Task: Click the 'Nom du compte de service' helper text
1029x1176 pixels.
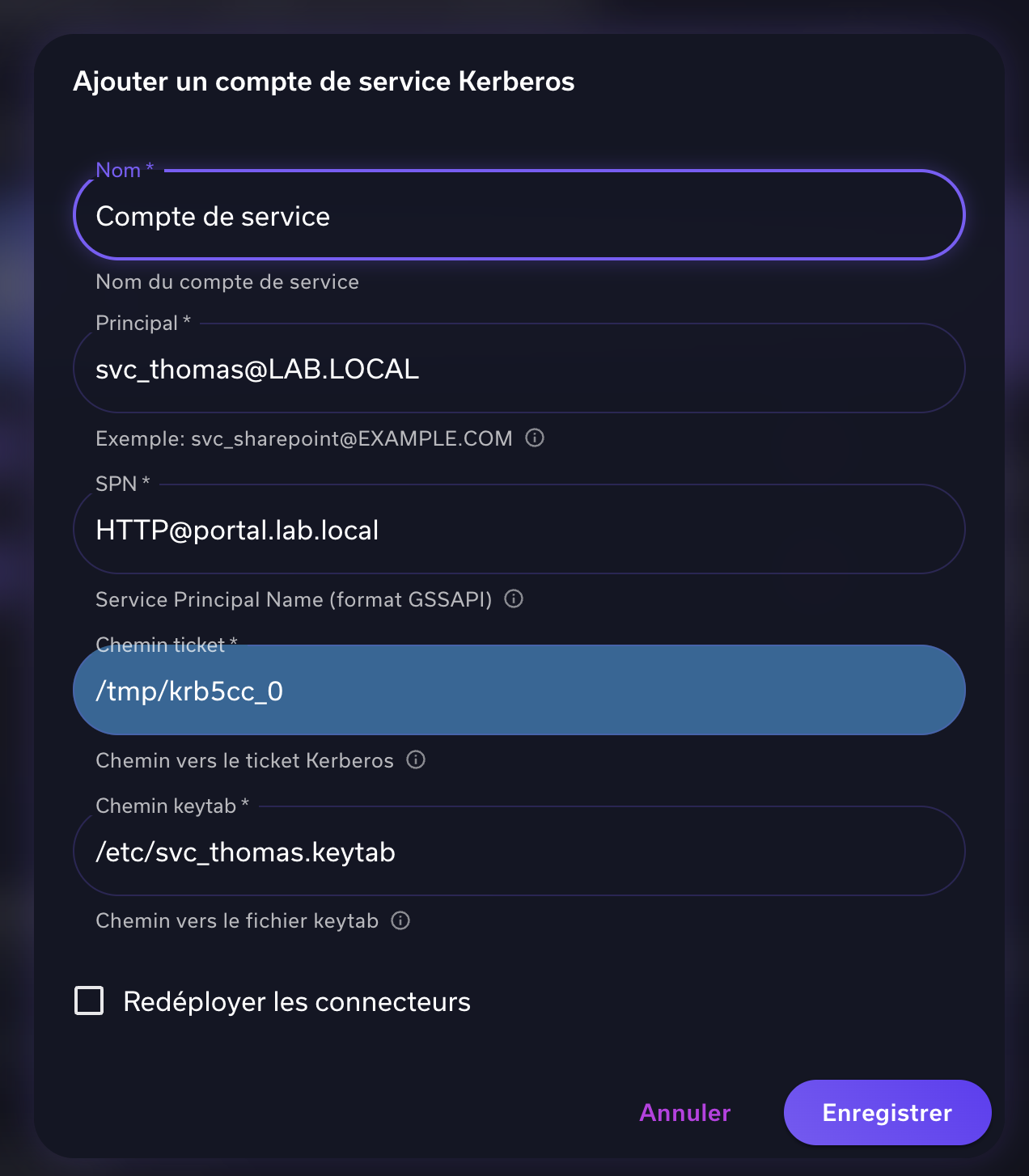Action: 227,281
